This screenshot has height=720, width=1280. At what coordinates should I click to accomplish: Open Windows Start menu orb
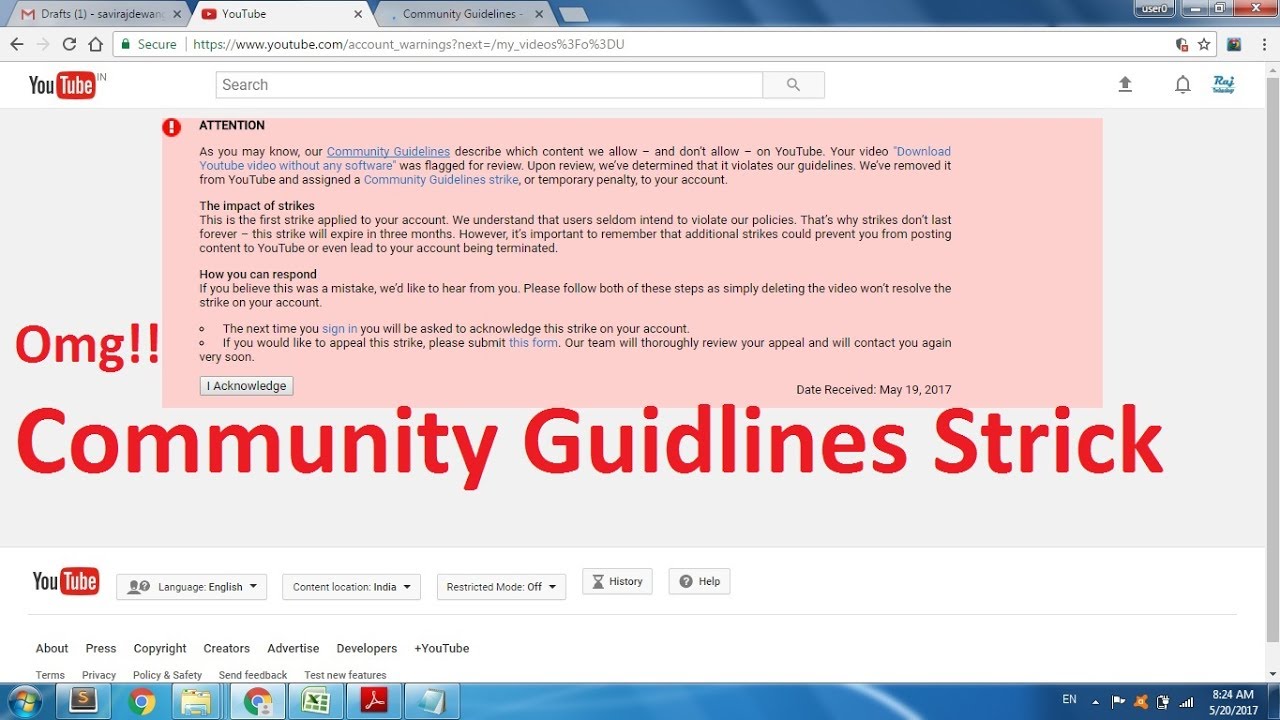tap(24, 701)
